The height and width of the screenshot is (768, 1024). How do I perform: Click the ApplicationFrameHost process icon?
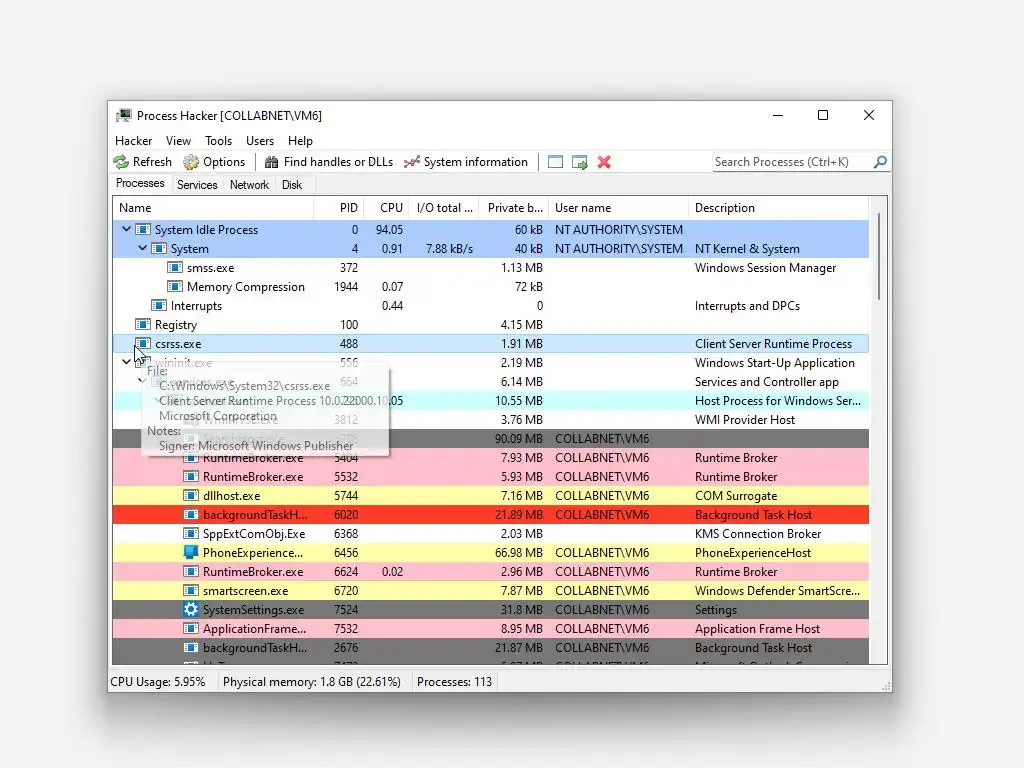(x=191, y=628)
